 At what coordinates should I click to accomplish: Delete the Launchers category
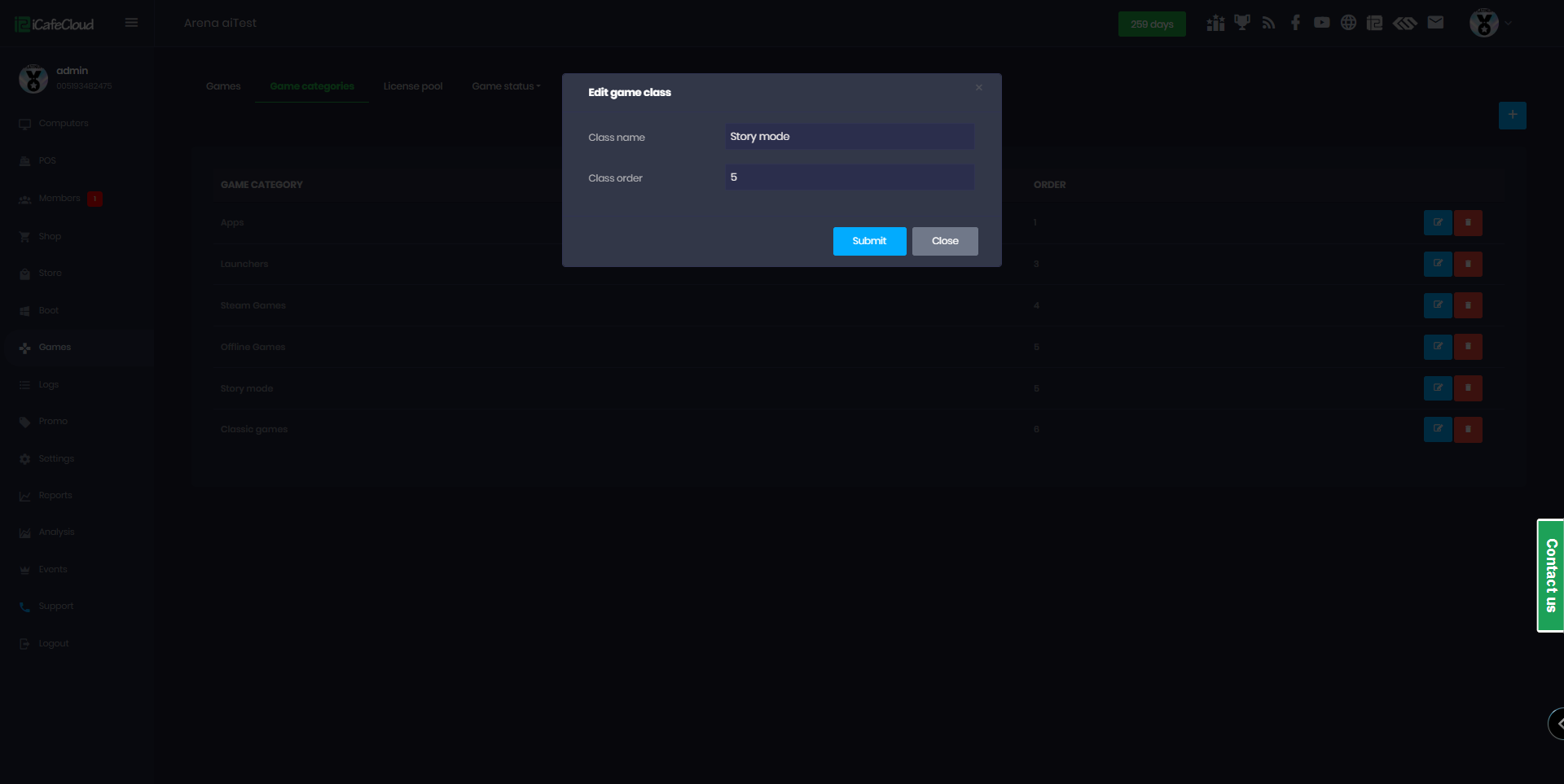pyautogui.click(x=1468, y=264)
